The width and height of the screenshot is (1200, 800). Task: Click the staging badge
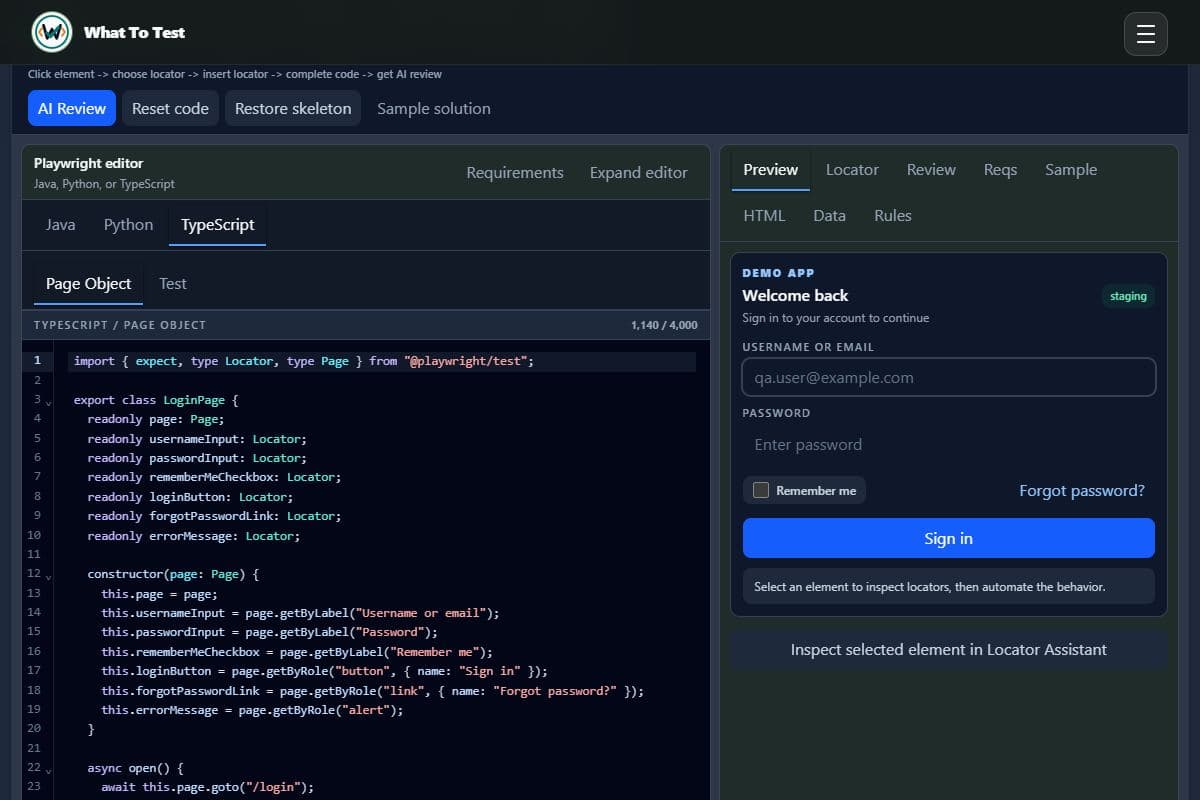pyautogui.click(x=1128, y=296)
